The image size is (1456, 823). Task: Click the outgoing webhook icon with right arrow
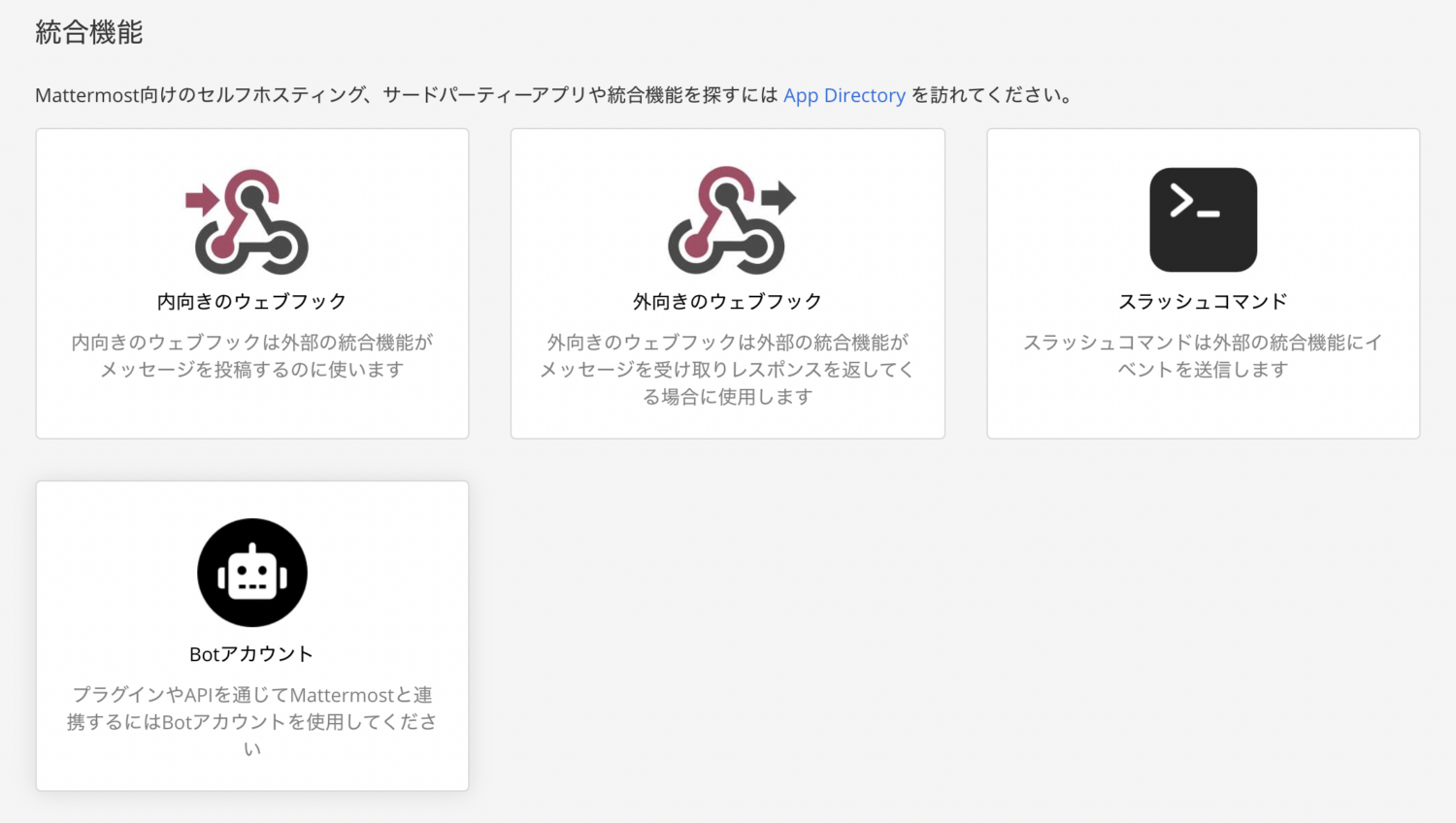(x=727, y=221)
